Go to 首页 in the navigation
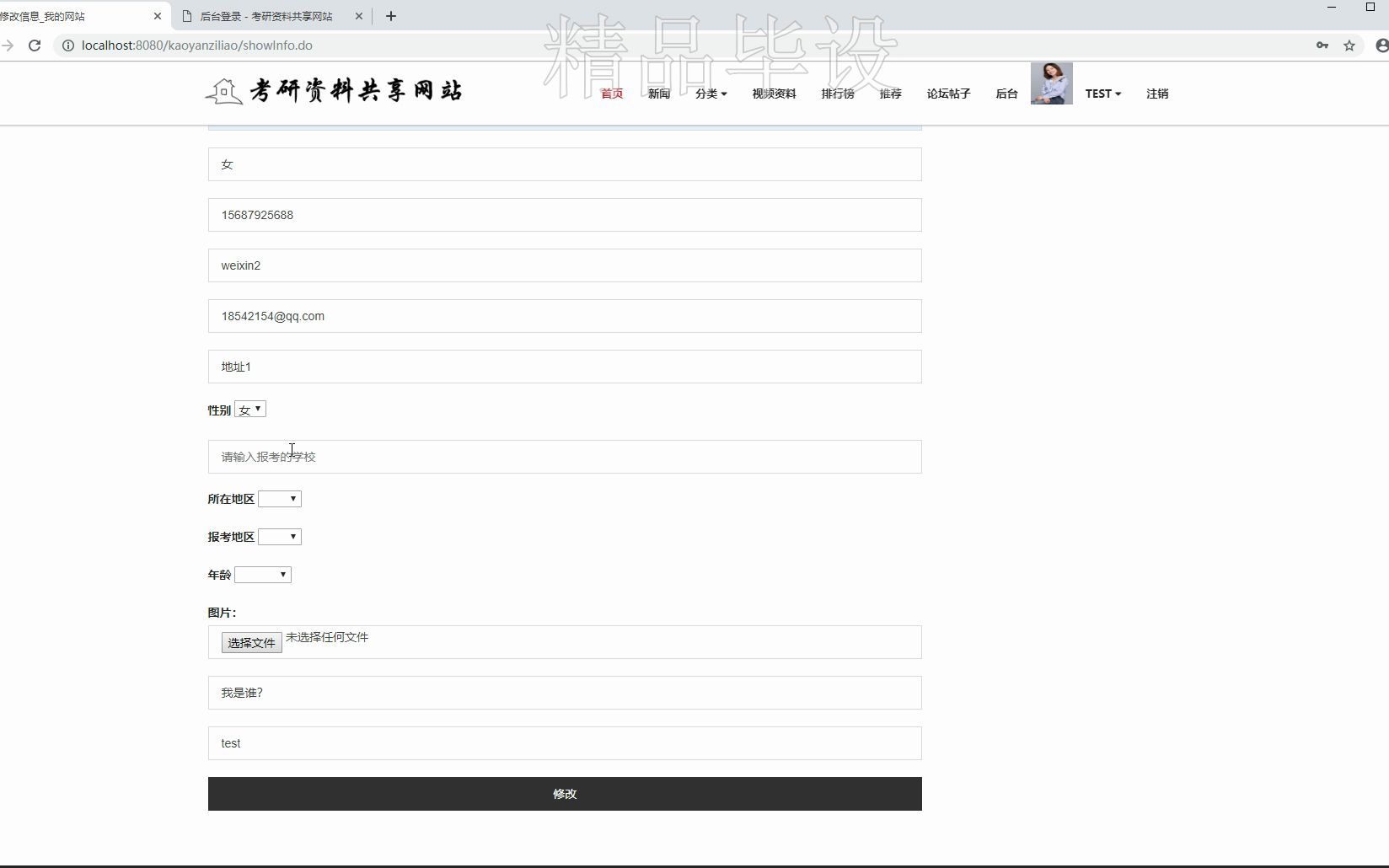This screenshot has width=1389, height=868. [612, 94]
